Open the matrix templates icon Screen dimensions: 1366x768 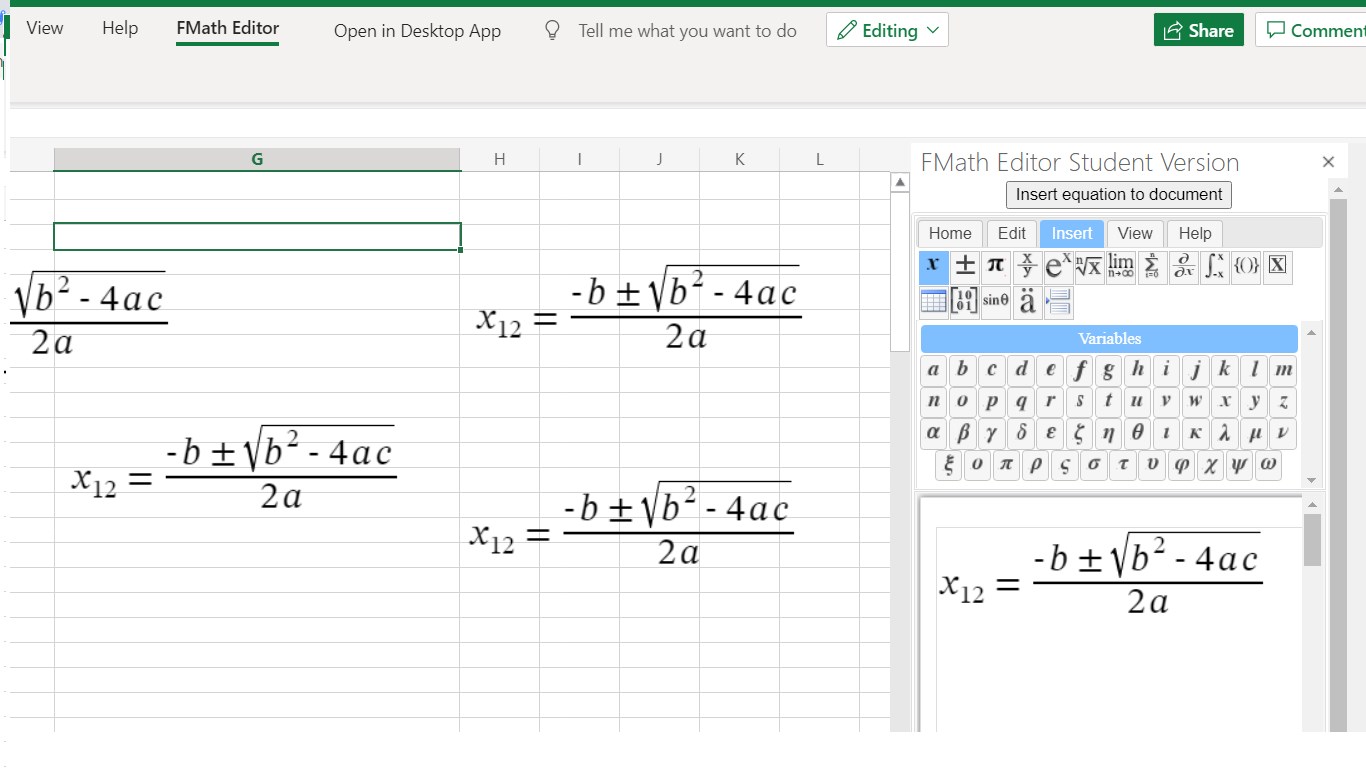pos(964,301)
